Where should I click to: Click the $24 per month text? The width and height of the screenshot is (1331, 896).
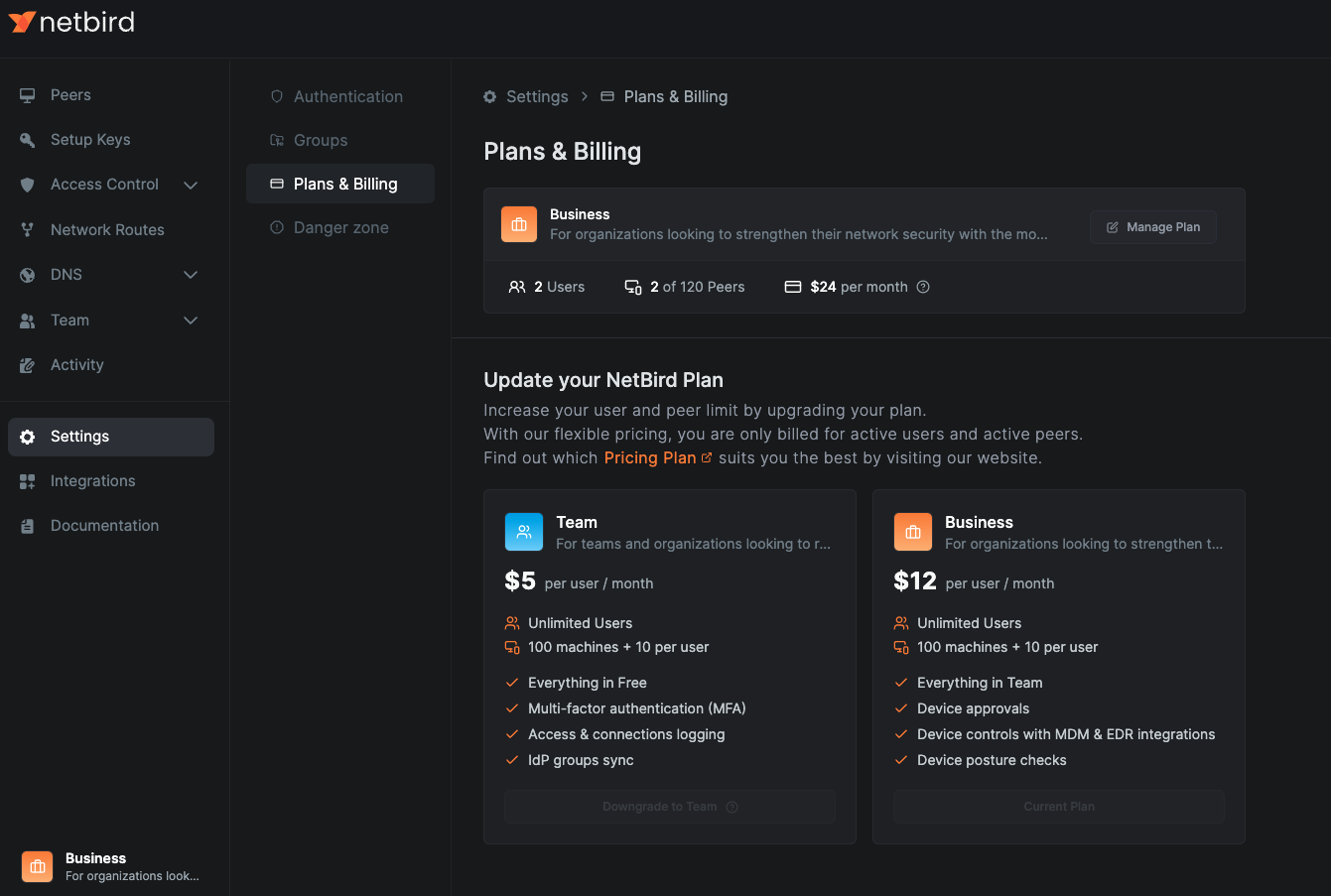pos(860,287)
